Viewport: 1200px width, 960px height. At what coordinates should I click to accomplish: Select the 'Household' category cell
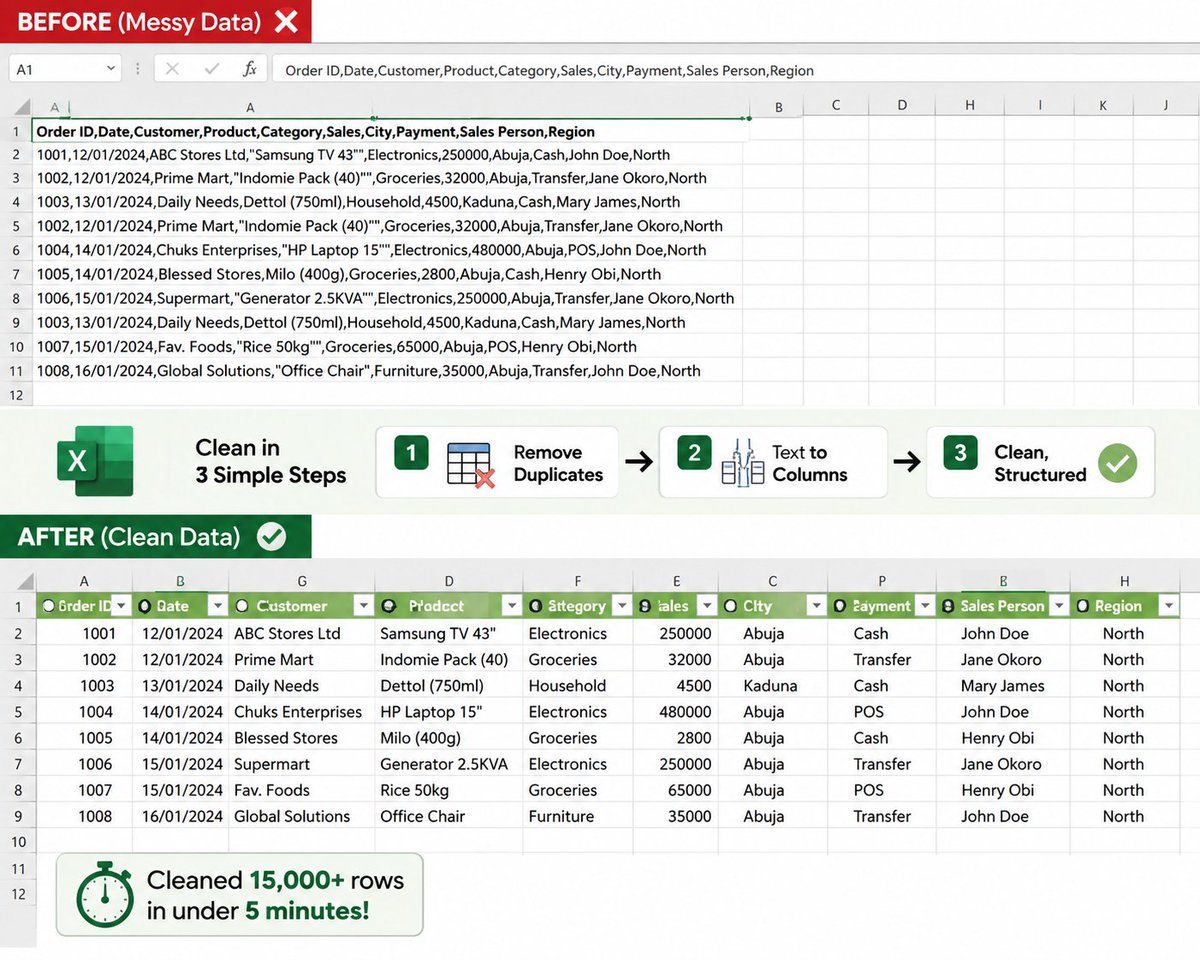[x=578, y=686]
